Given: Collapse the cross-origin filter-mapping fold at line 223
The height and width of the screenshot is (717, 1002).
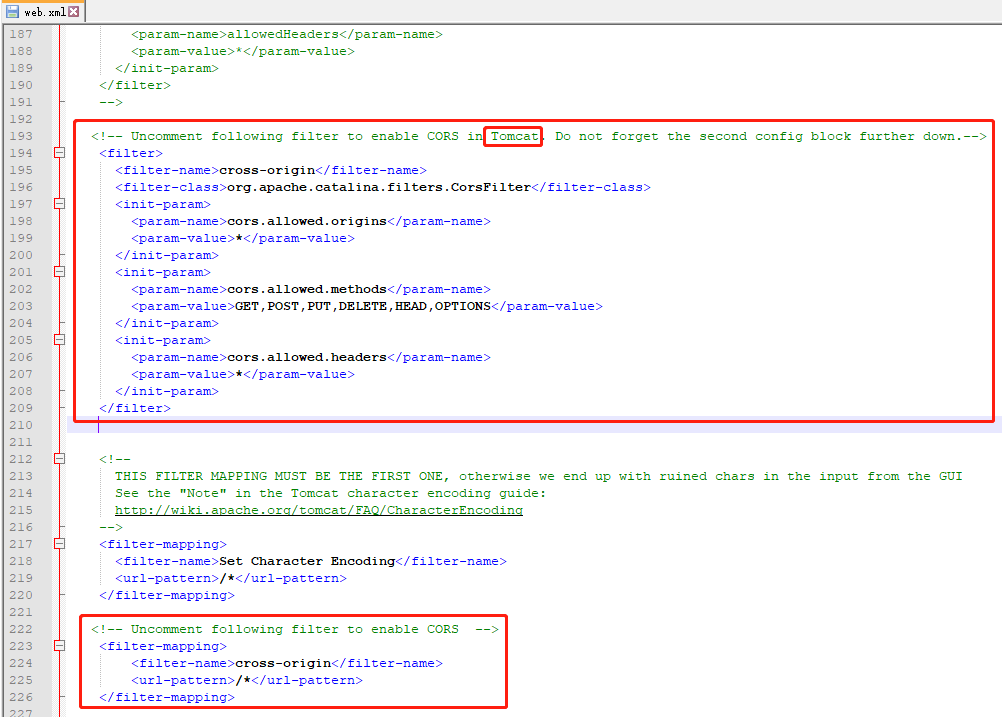Looking at the screenshot, I should pos(59,646).
